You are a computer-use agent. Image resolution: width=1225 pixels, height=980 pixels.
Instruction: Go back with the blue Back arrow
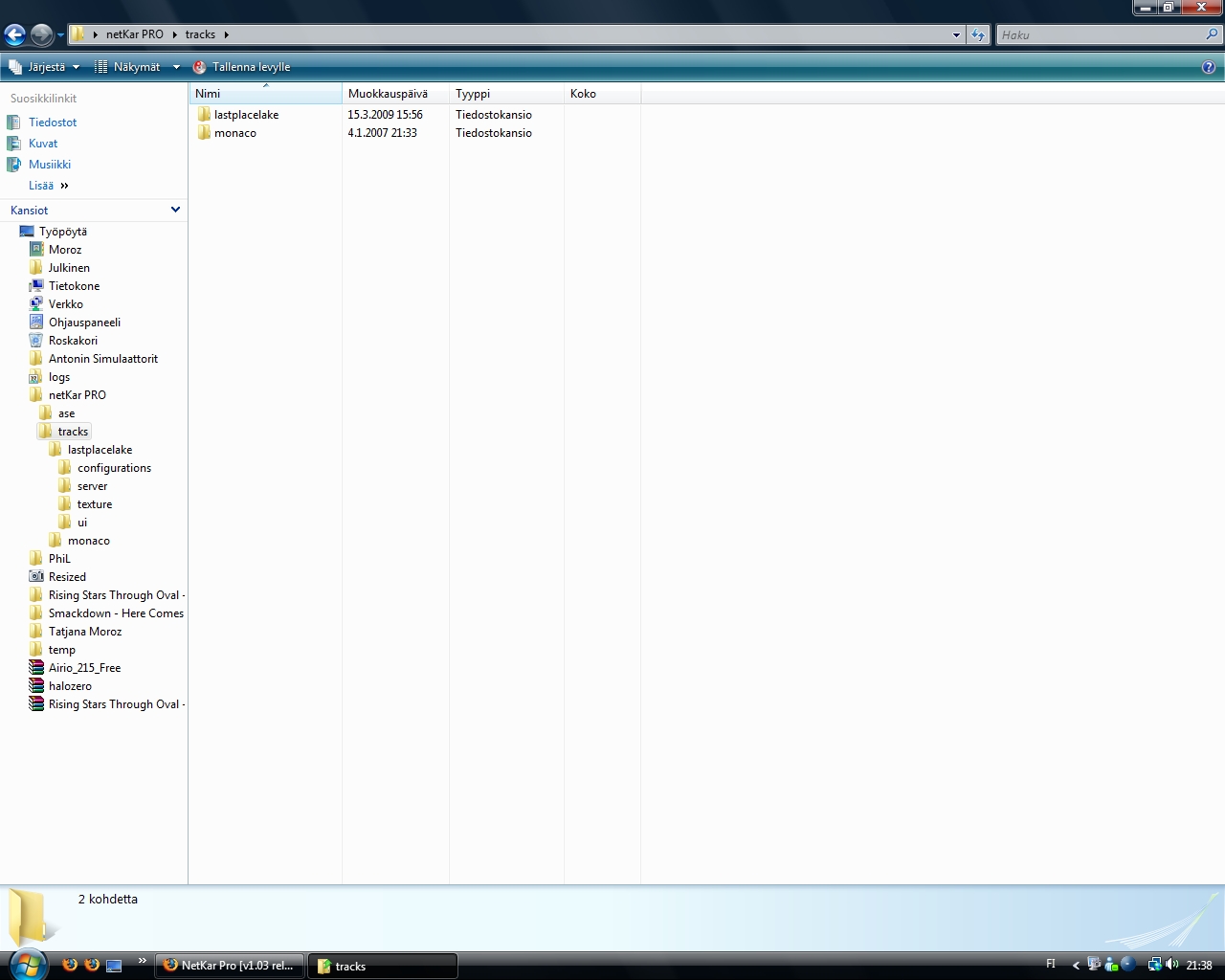(x=14, y=35)
